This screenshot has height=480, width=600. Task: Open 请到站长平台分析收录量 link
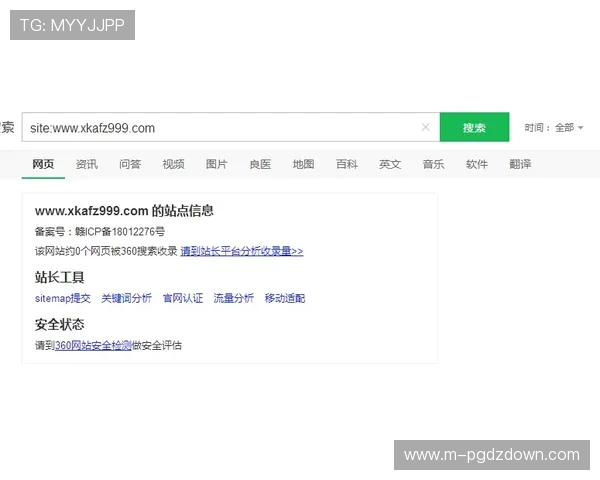pyautogui.click(x=242, y=251)
